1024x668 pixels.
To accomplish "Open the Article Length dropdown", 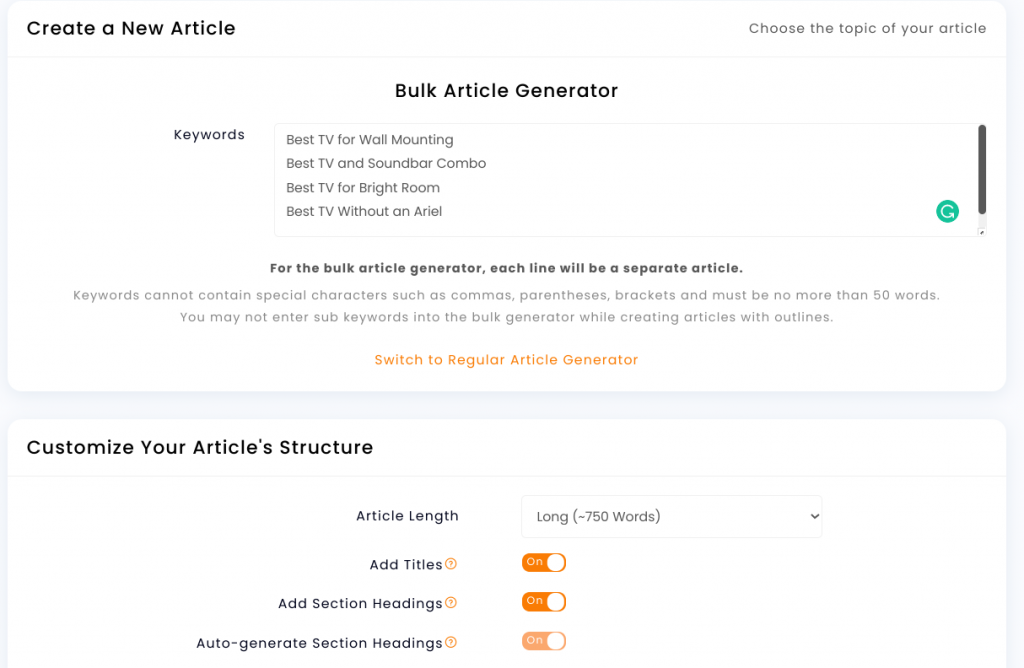I will click(x=671, y=517).
